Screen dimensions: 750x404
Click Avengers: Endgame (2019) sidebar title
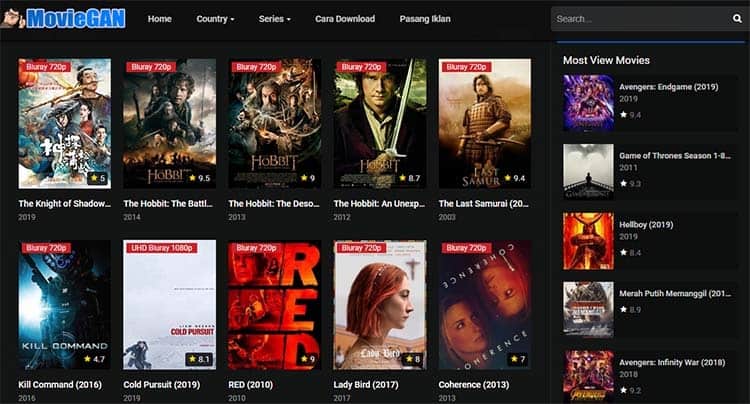coord(669,87)
